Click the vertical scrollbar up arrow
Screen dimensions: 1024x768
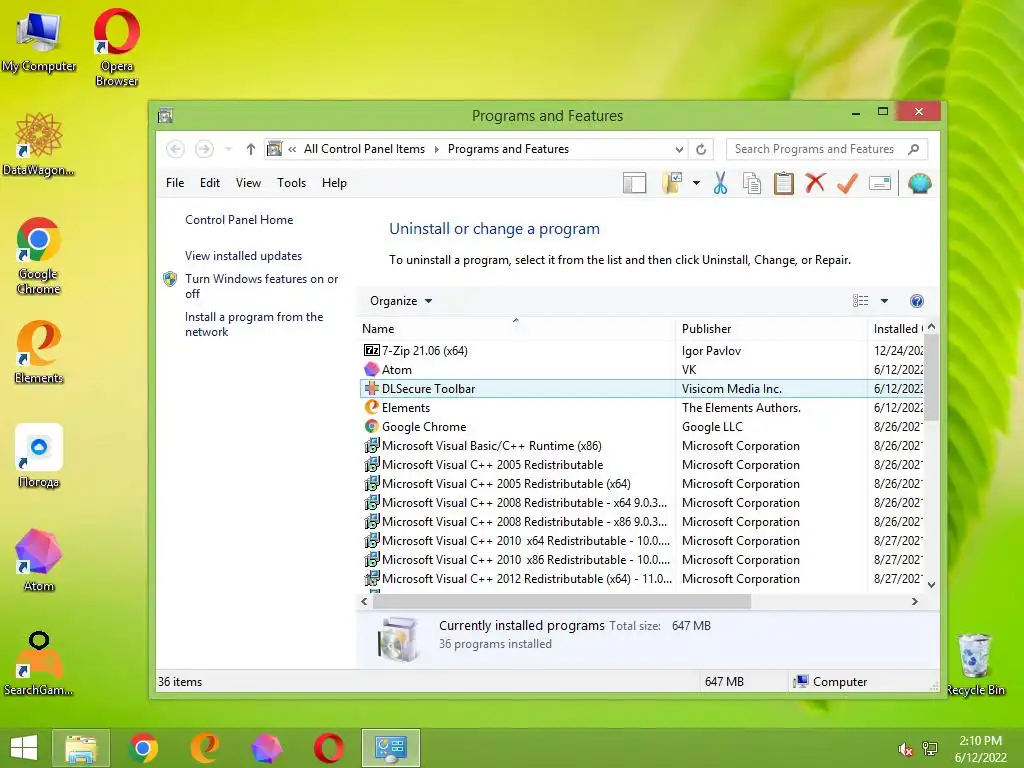pyautogui.click(x=932, y=327)
